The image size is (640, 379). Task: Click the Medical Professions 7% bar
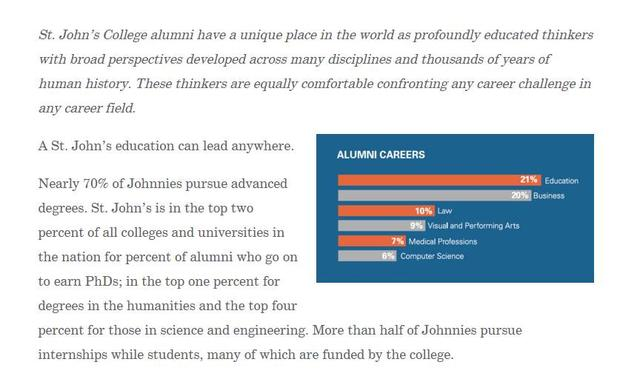tap(372, 241)
